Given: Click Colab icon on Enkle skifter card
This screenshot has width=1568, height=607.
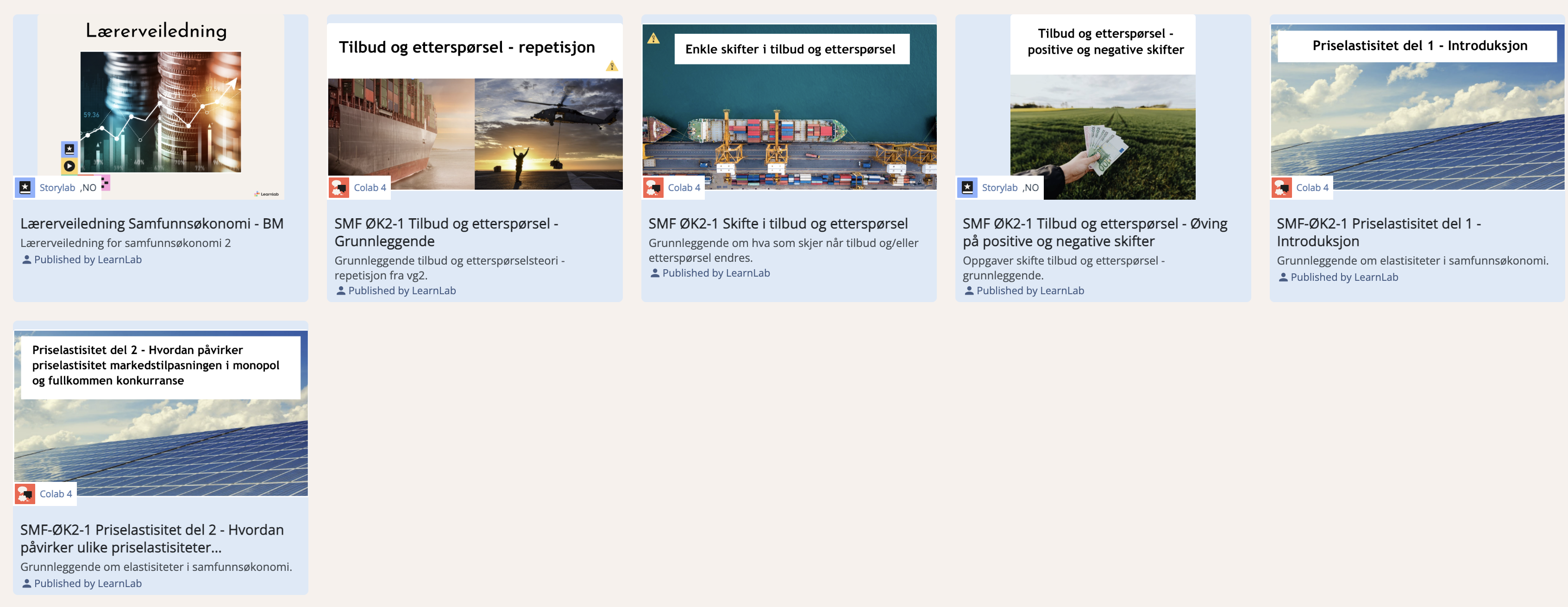Looking at the screenshot, I should [653, 188].
